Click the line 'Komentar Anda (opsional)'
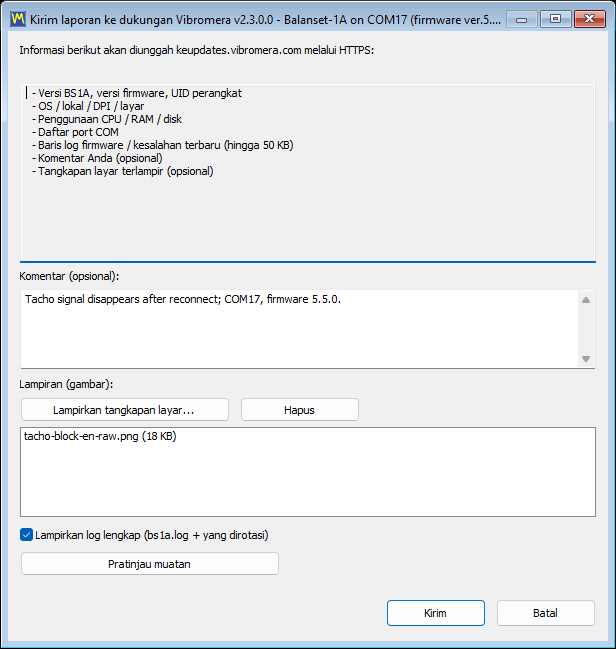 pyautogui.click(x=97, y=158)
